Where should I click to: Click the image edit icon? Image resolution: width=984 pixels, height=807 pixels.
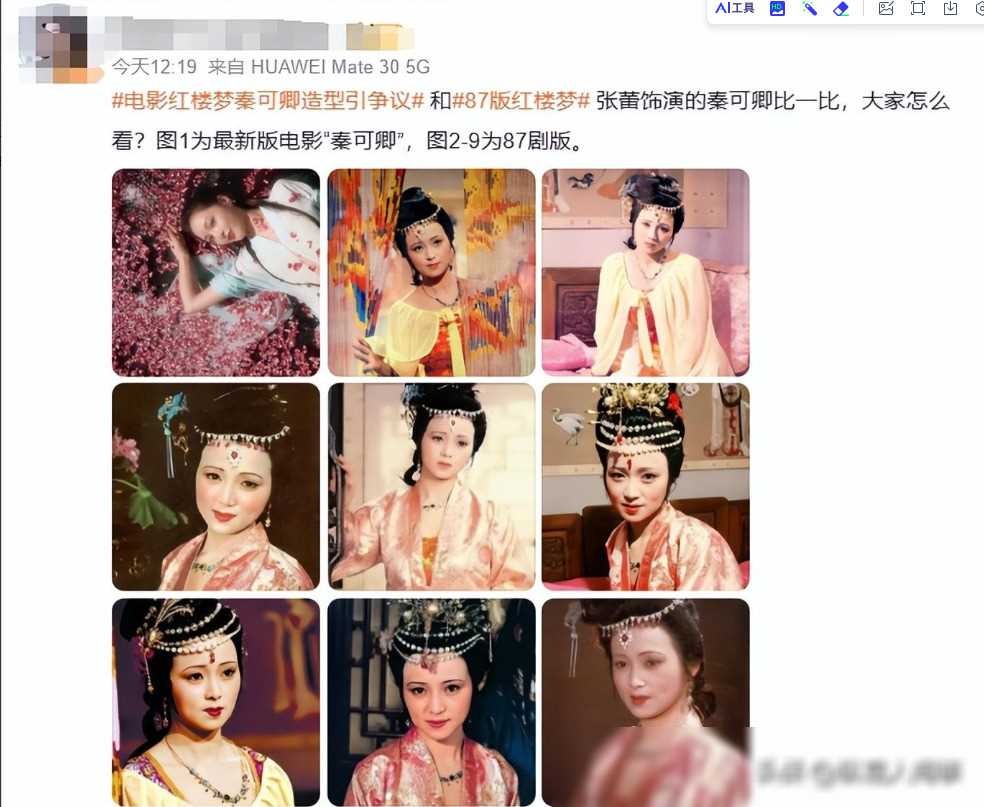[x=886, y=8]
